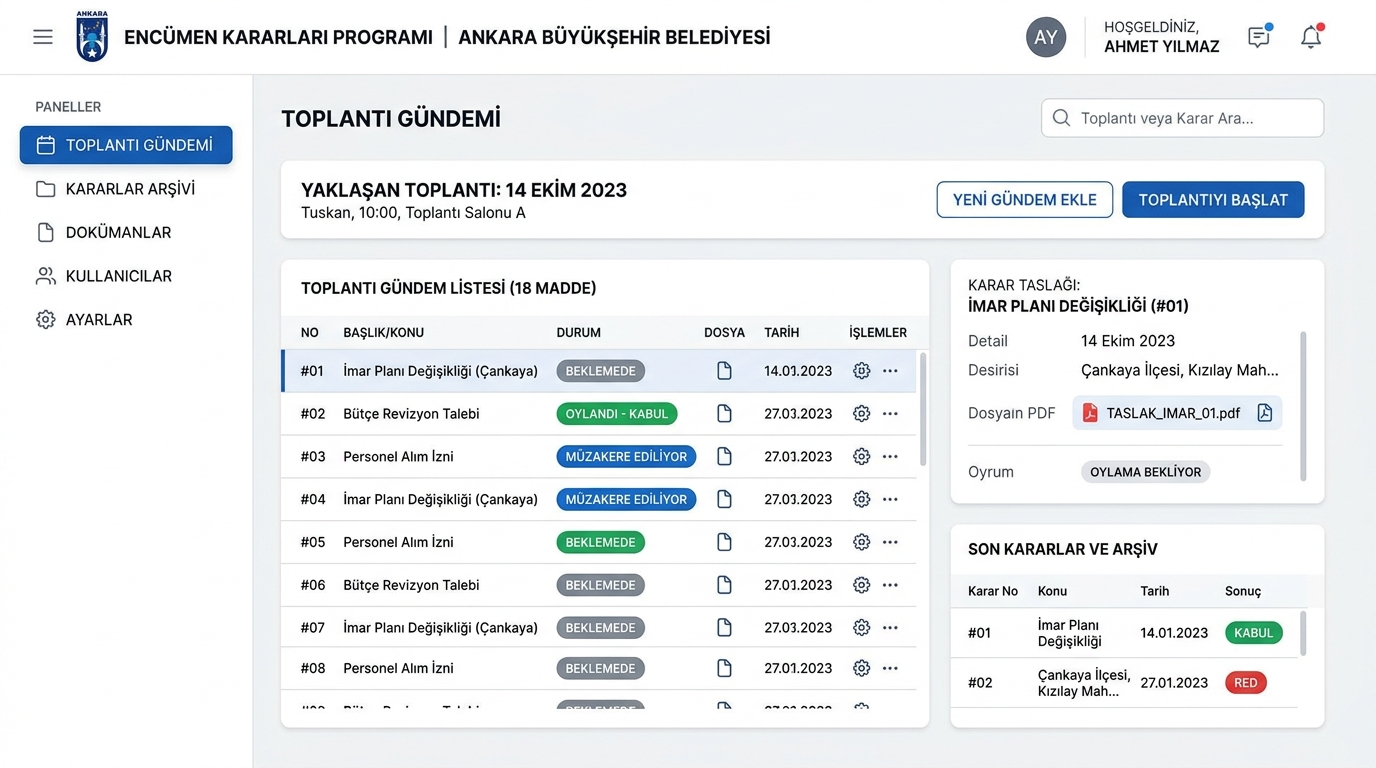The height and width of the screenshot is (768, 1376).
Task: Click the Karar No column header
Action: [x=993, y=591]
